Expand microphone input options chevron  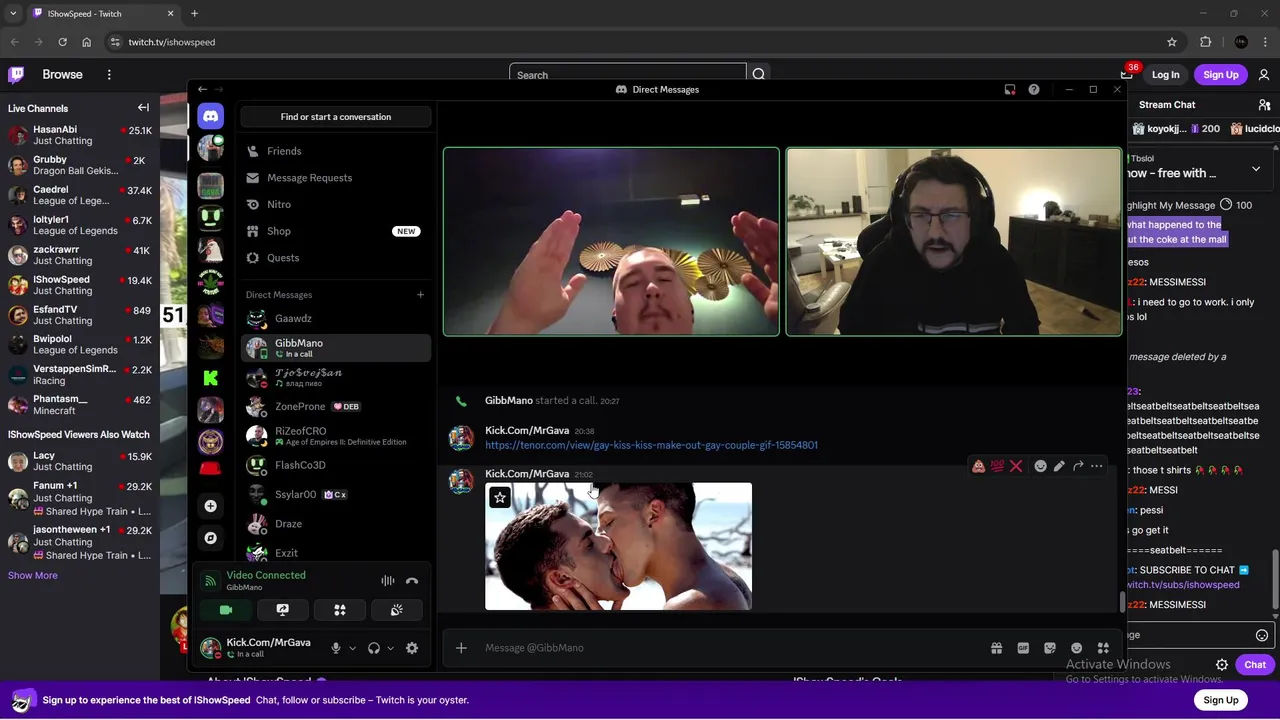tap(352, 648)
